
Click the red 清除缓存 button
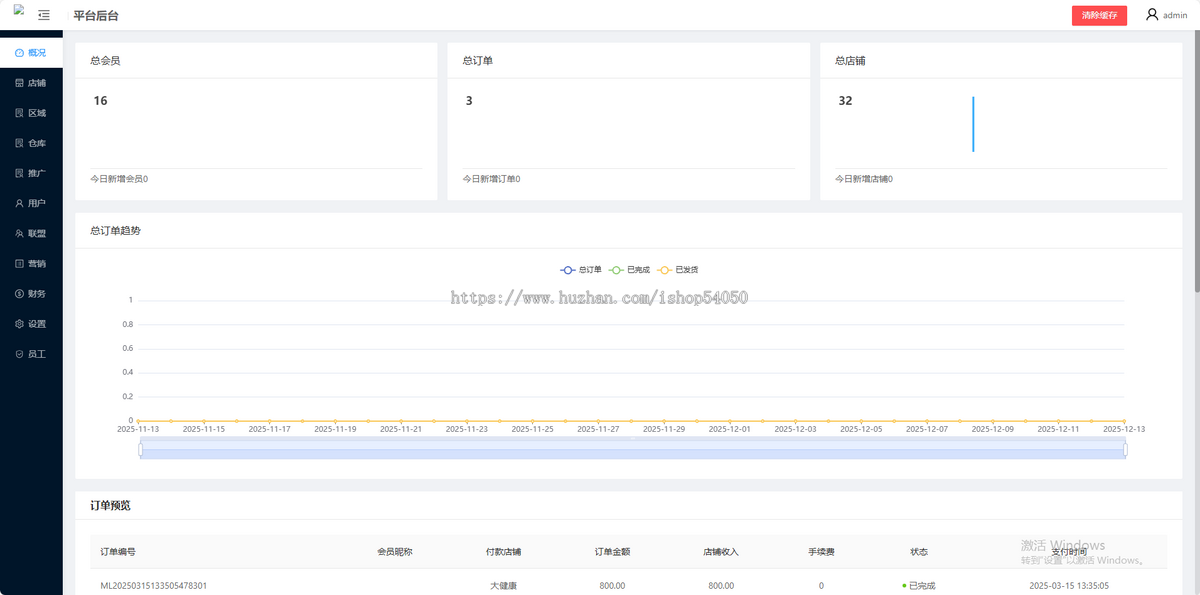(x=1099, y=15)
